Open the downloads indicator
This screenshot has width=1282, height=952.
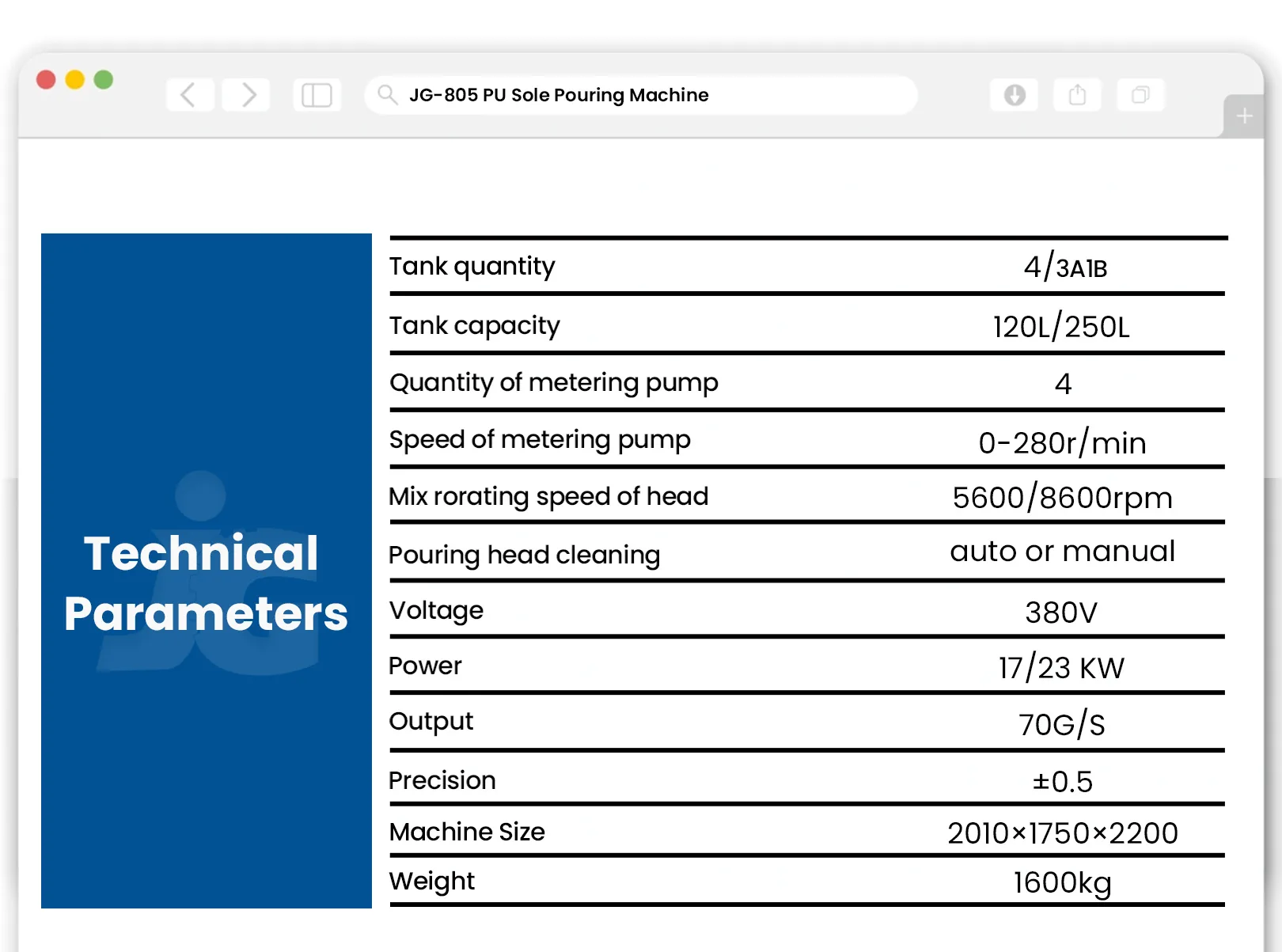1014,95
